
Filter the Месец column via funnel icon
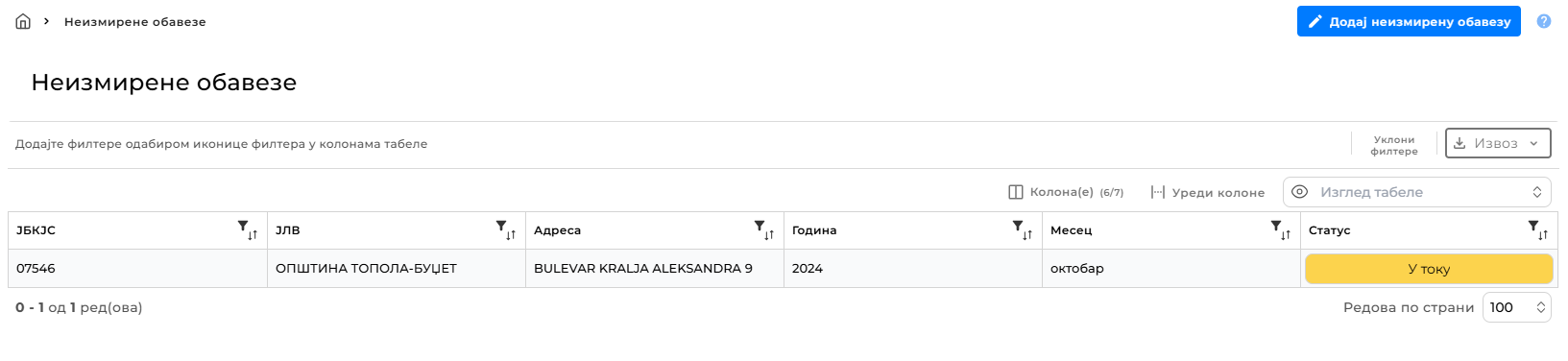click(1276, 227)
